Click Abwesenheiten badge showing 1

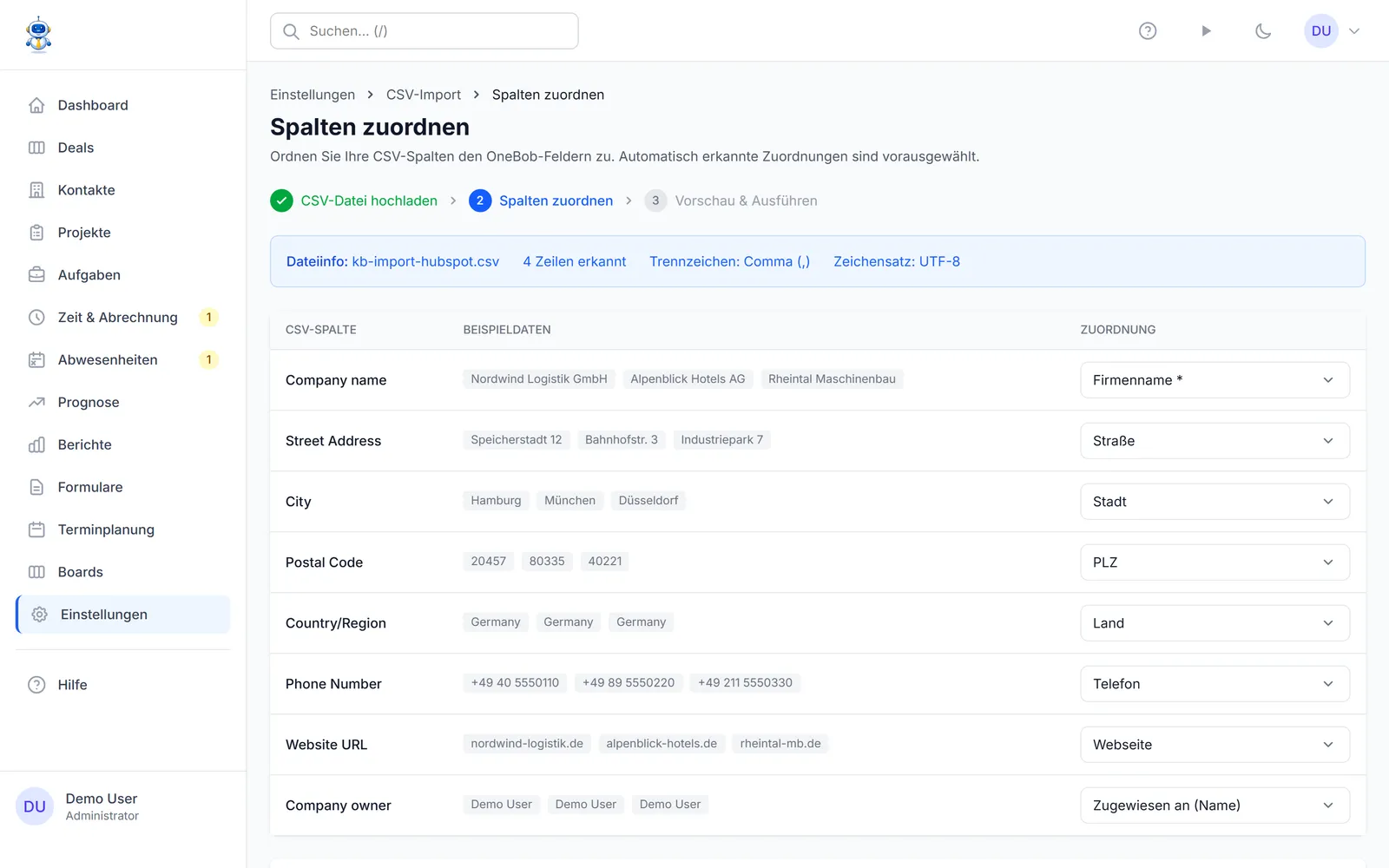pos(208,360)
